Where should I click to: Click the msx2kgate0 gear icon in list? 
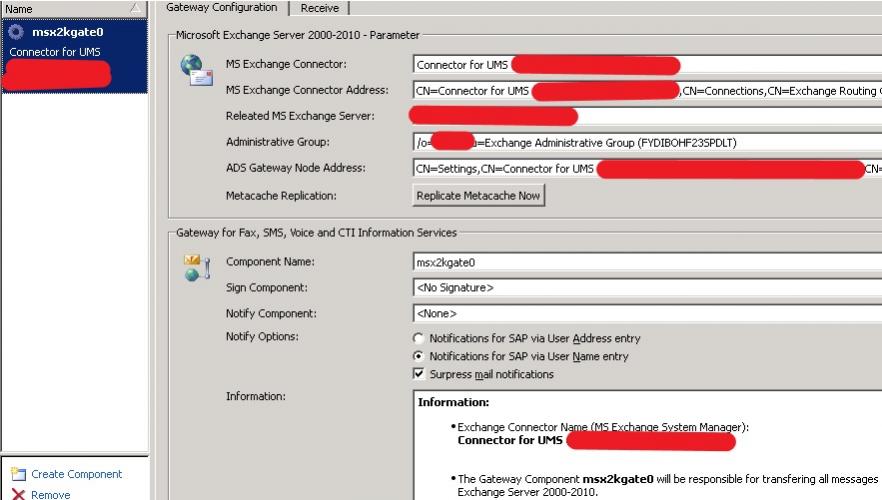tap(16, 32)
